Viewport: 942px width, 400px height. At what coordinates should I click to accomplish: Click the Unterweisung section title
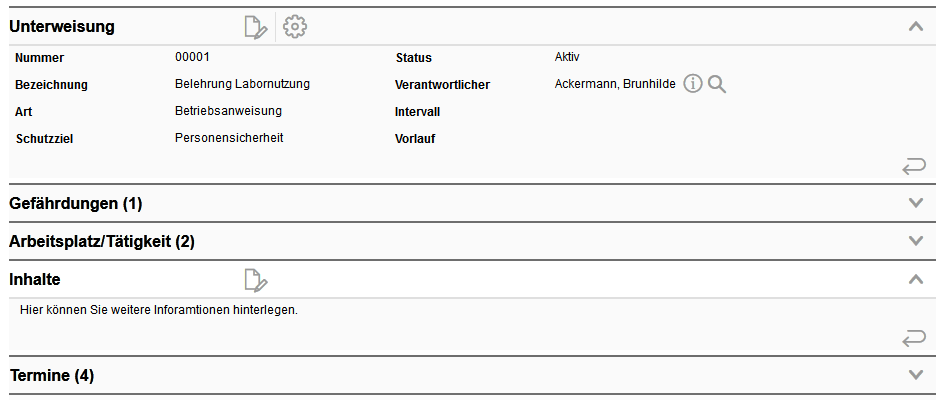(x=62, y=26)
